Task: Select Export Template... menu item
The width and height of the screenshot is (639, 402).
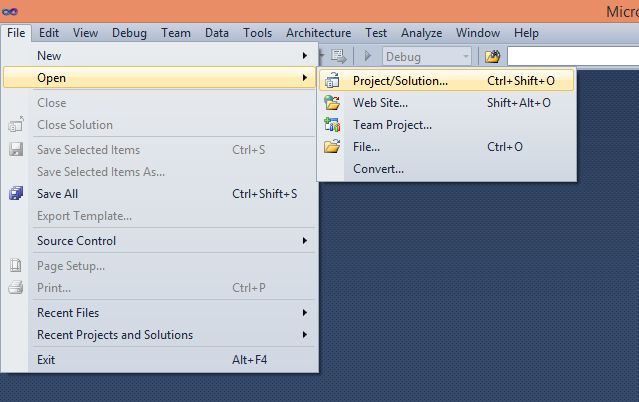Action: pos(159,216)
